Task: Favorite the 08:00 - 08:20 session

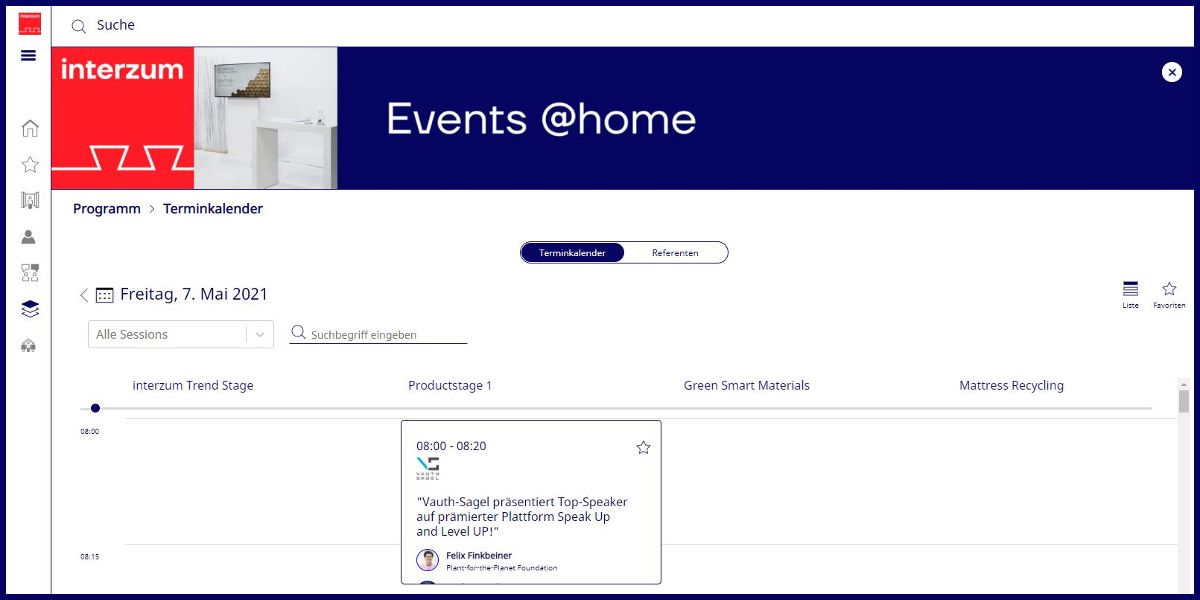Action: [643, 447]
